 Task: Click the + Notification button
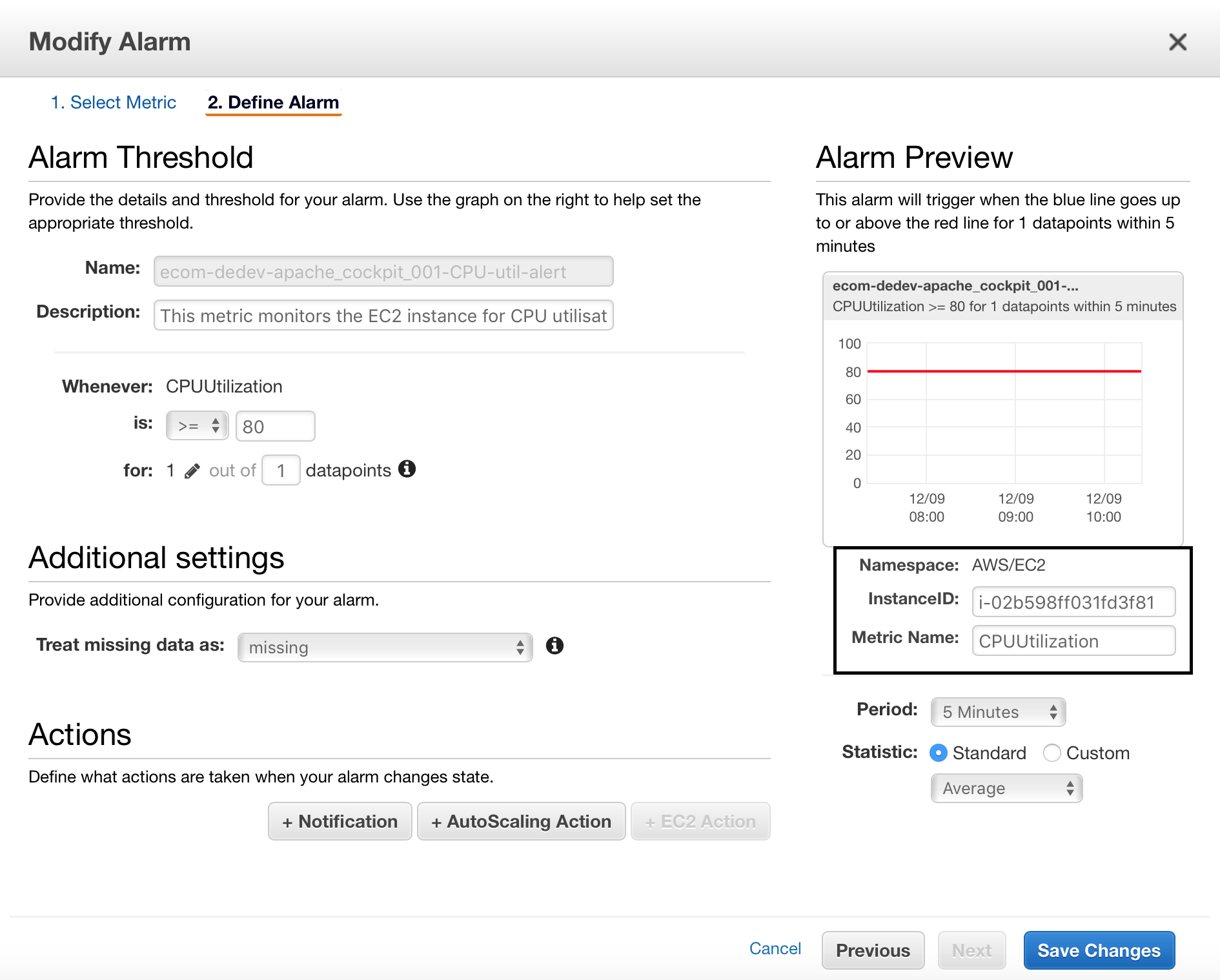[340, 821]
